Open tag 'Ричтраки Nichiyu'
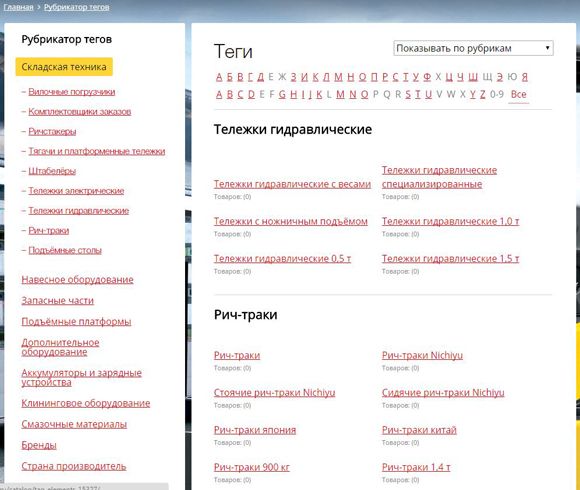This screenshot has height=490, width=580. pos(422,355)
